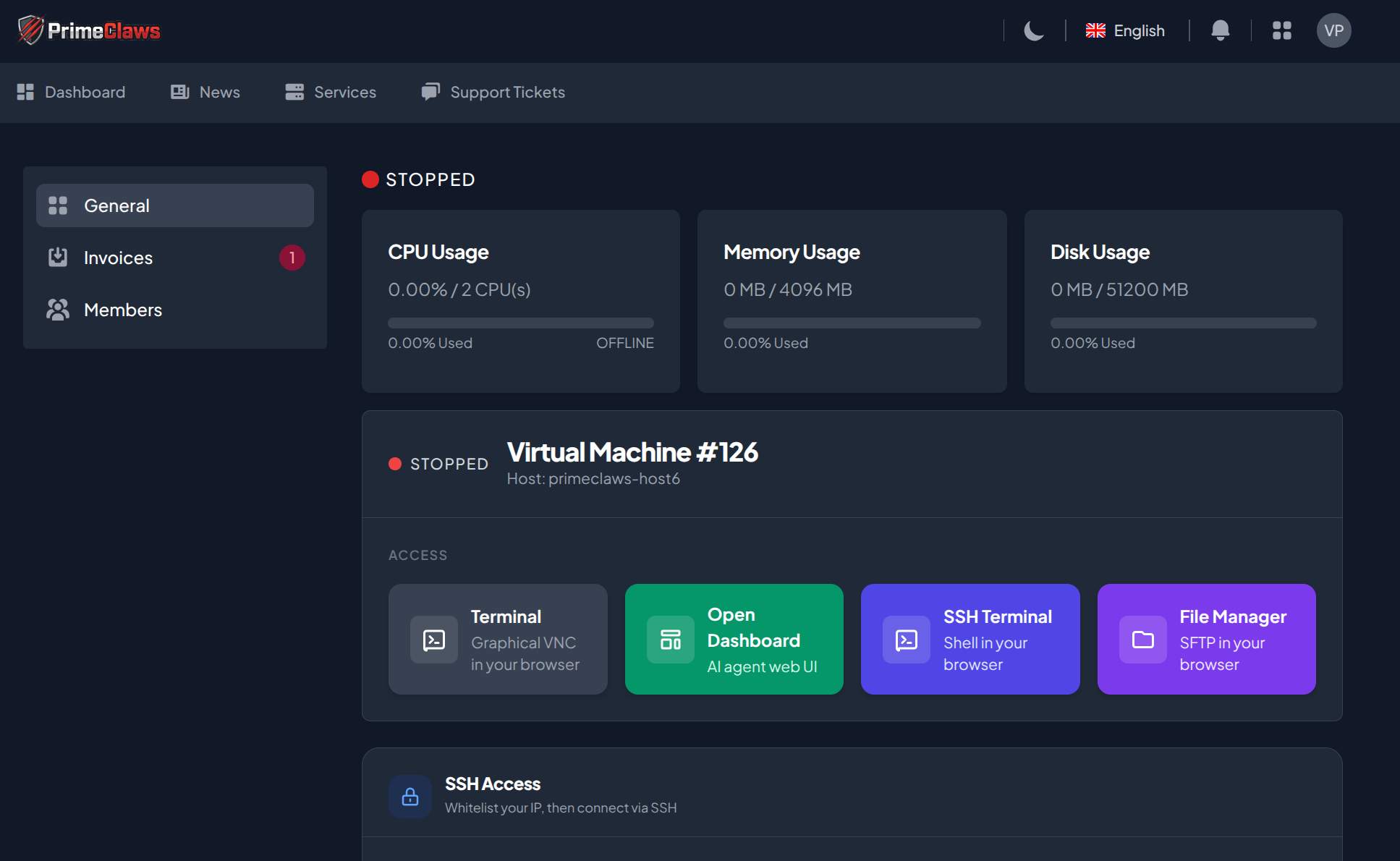The width and height of the screenshot is (1400, 861).
Task: Open Services in the navigation bar
Action: pos(331,92)
